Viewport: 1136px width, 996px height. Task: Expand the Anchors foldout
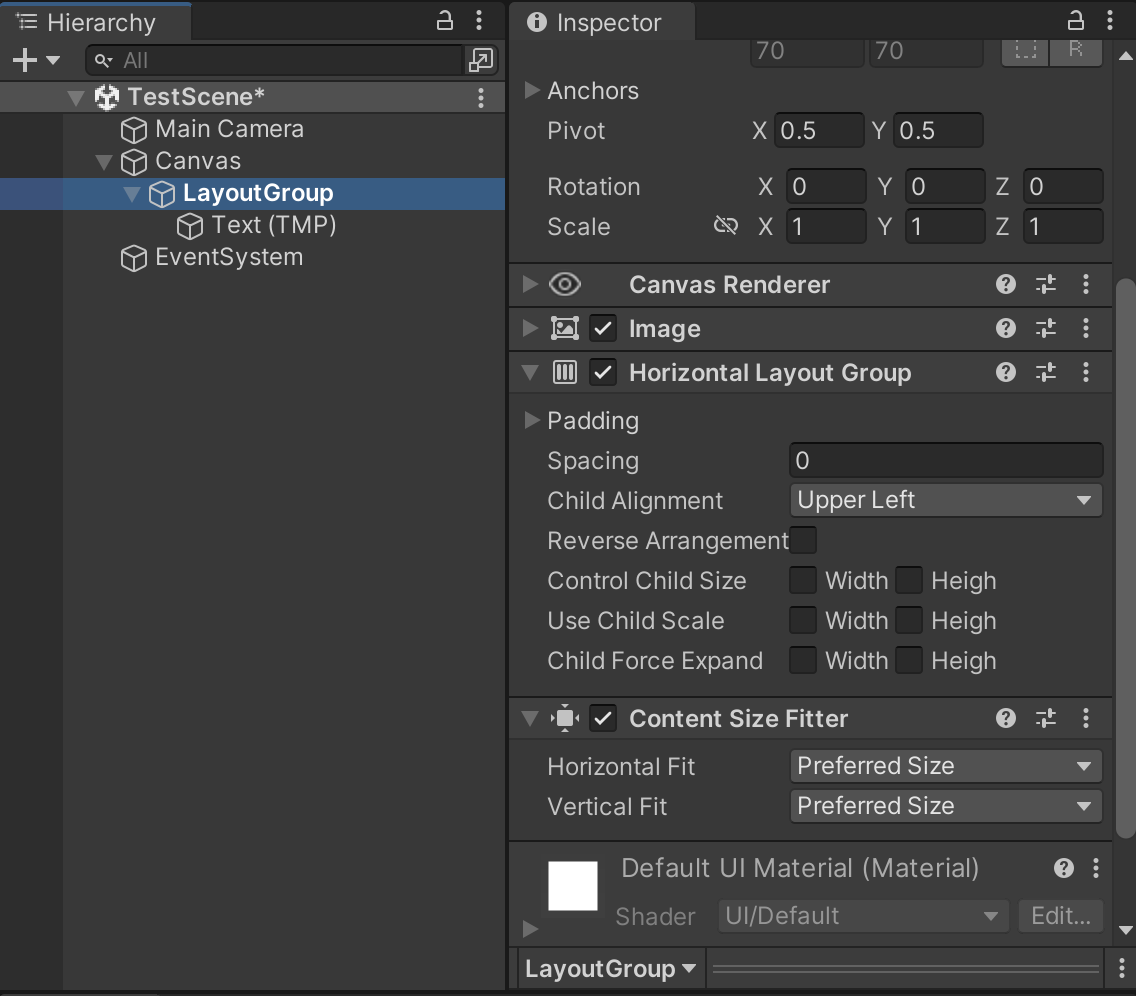click(532, 90)
